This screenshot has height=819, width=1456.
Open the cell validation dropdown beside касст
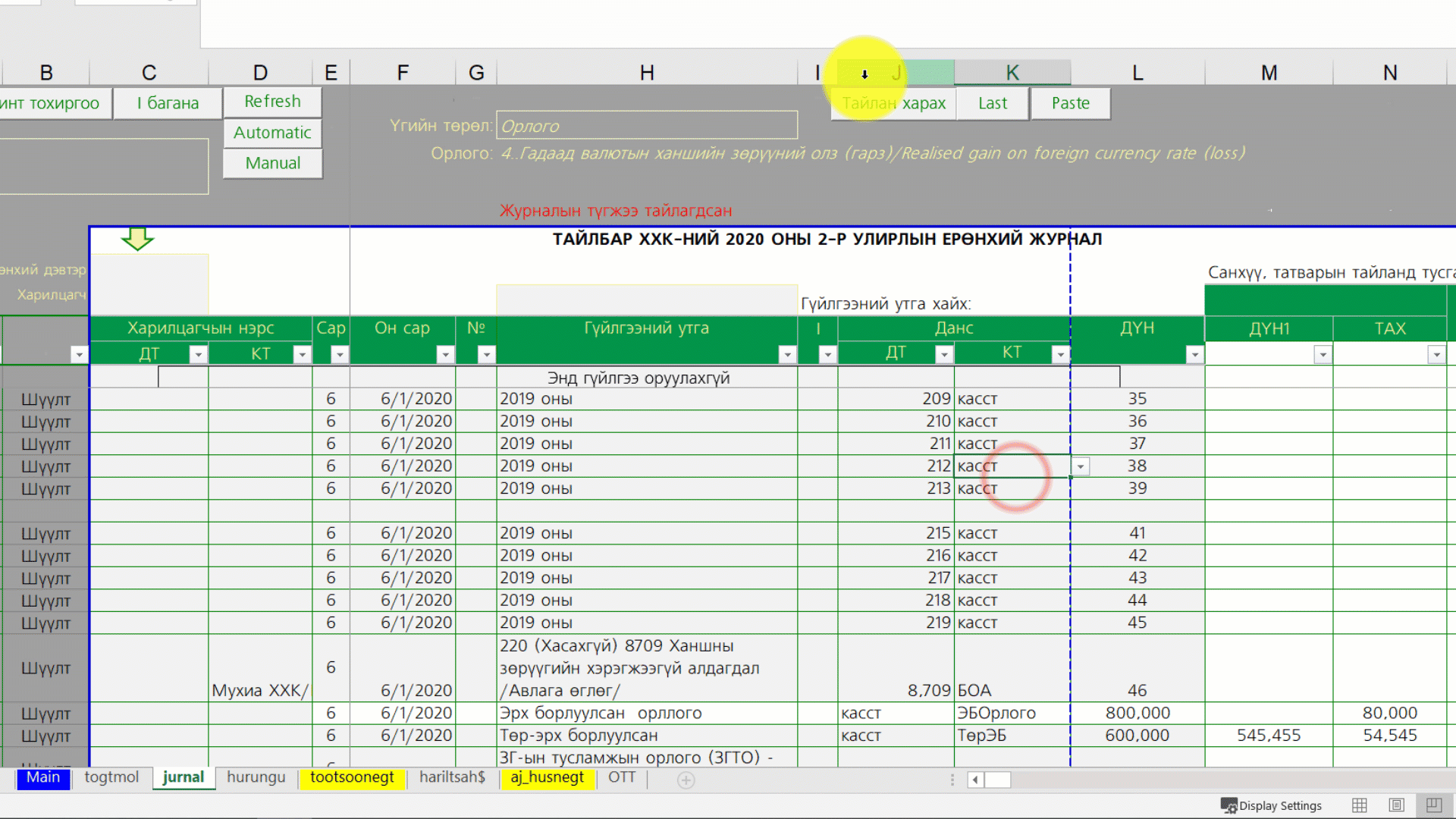pyautogui.click(x=1081, y=466)
